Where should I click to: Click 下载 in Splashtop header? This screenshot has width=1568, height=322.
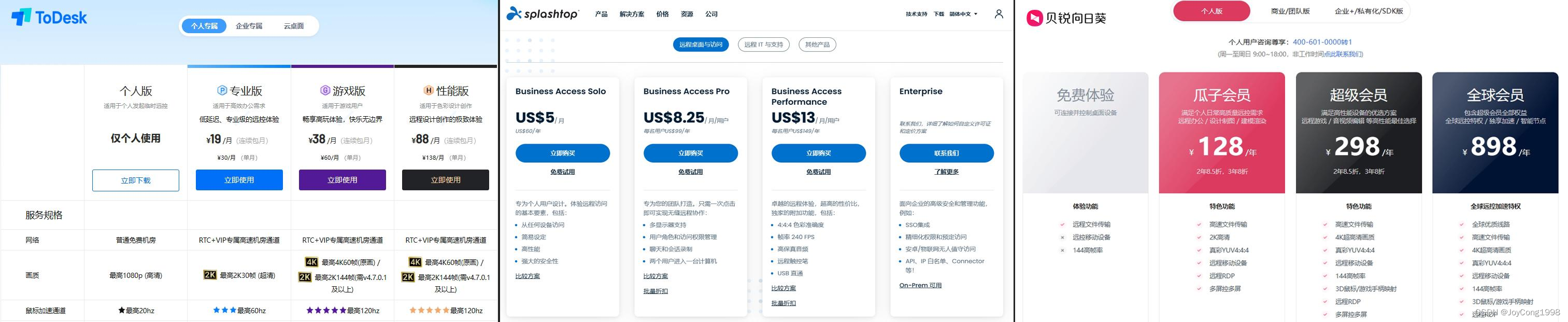(938, 14)
